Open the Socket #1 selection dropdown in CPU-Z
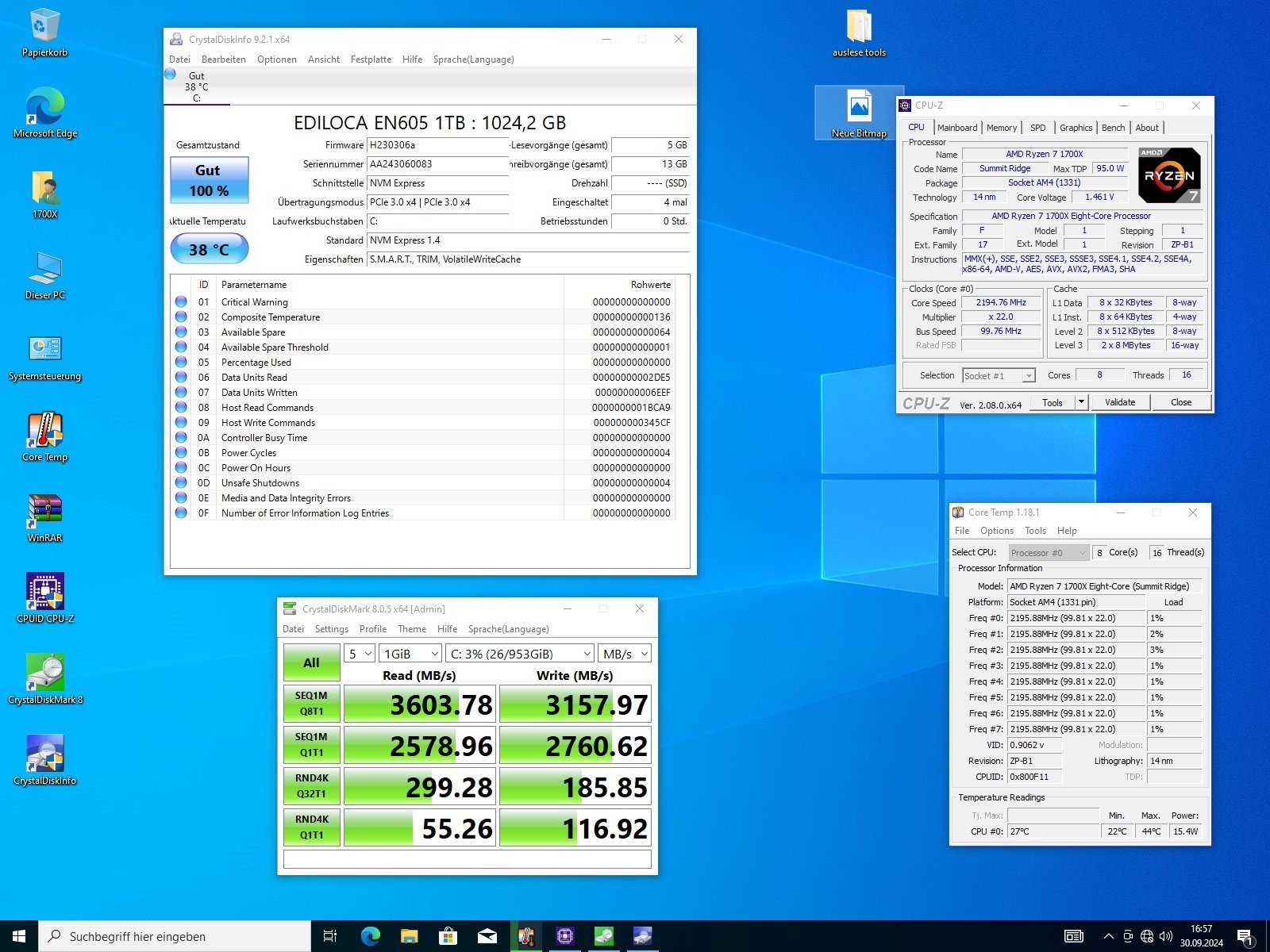The height and width of the screenshot is (952, 1270). (x=999, y=376)
